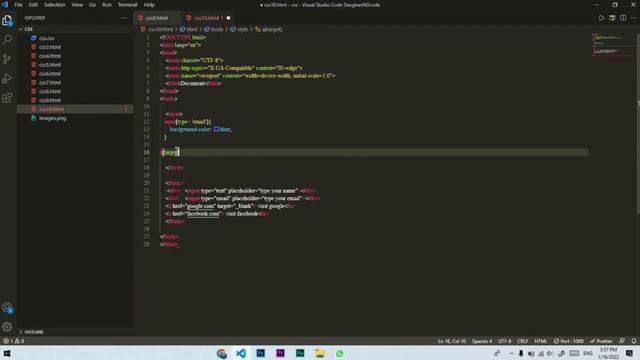Open the Run menu
This screenshot has height=360, width=640.
107,5
